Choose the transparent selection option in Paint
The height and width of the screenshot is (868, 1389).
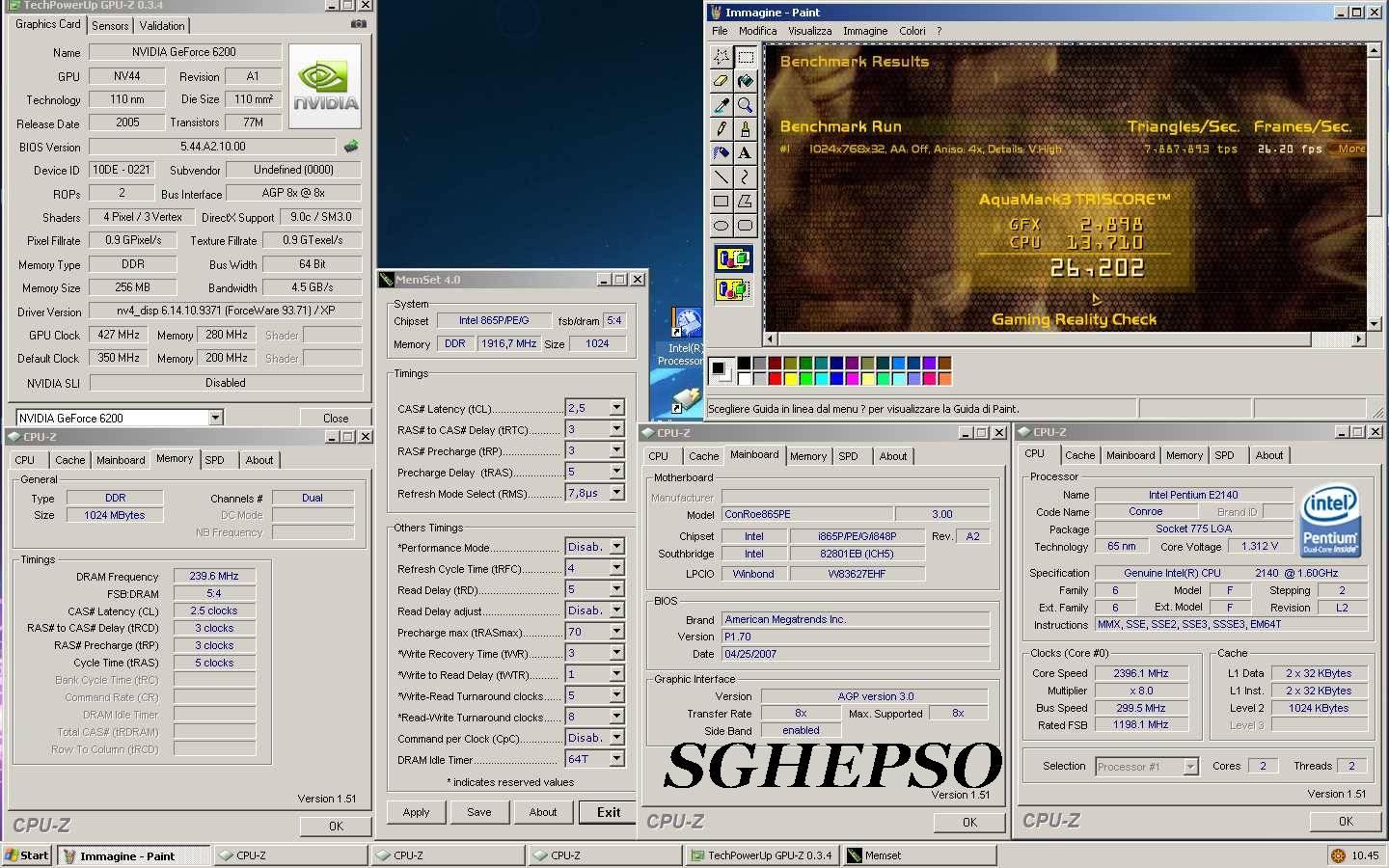[733, 288]
